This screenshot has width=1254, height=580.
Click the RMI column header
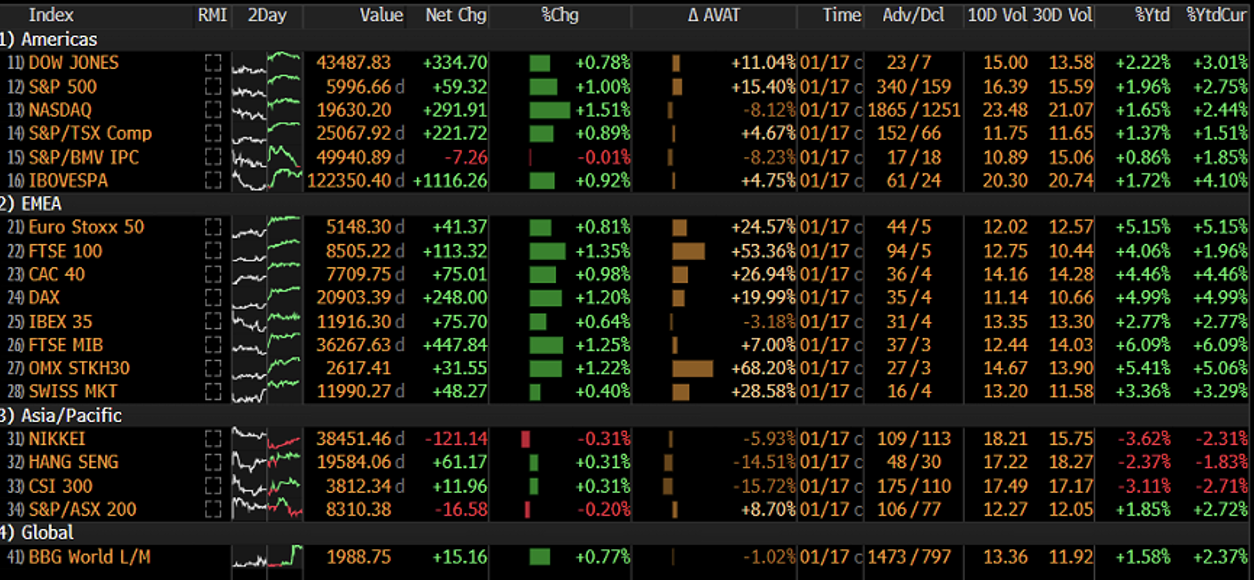click(212, 15)
